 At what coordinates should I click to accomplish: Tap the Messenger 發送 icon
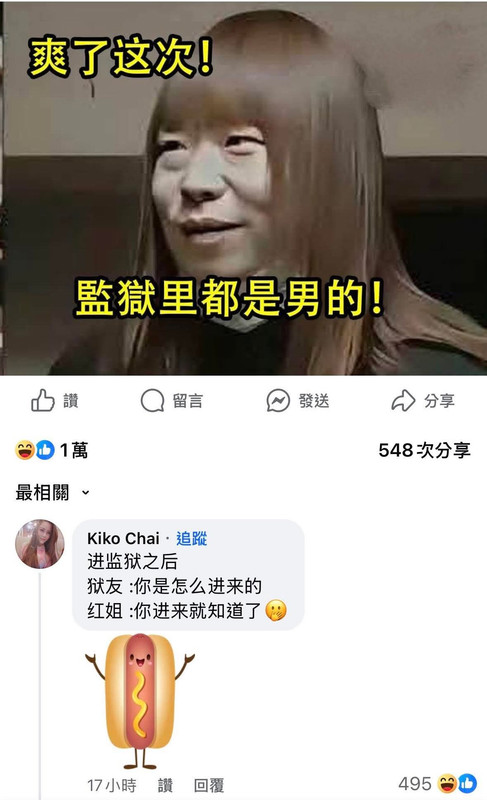(278, 401)
